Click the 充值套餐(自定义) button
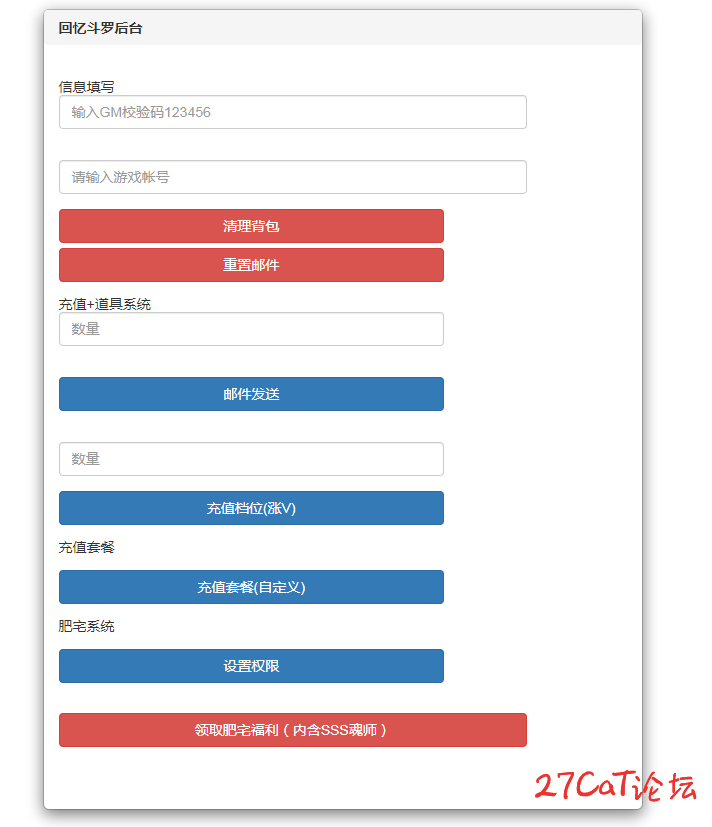This screenshot has width=712, height=827. 251,587
